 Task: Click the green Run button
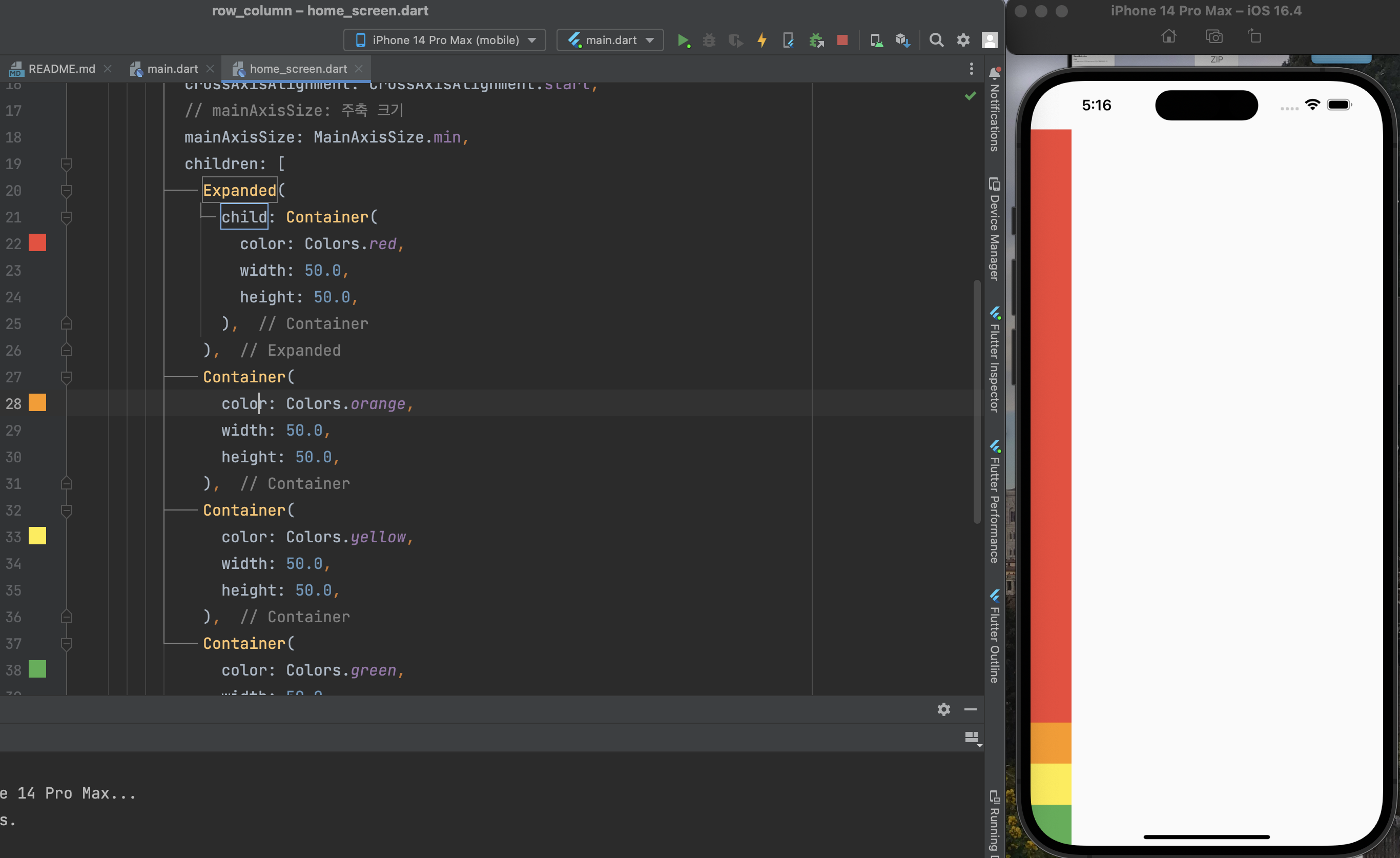click(683, 40)
